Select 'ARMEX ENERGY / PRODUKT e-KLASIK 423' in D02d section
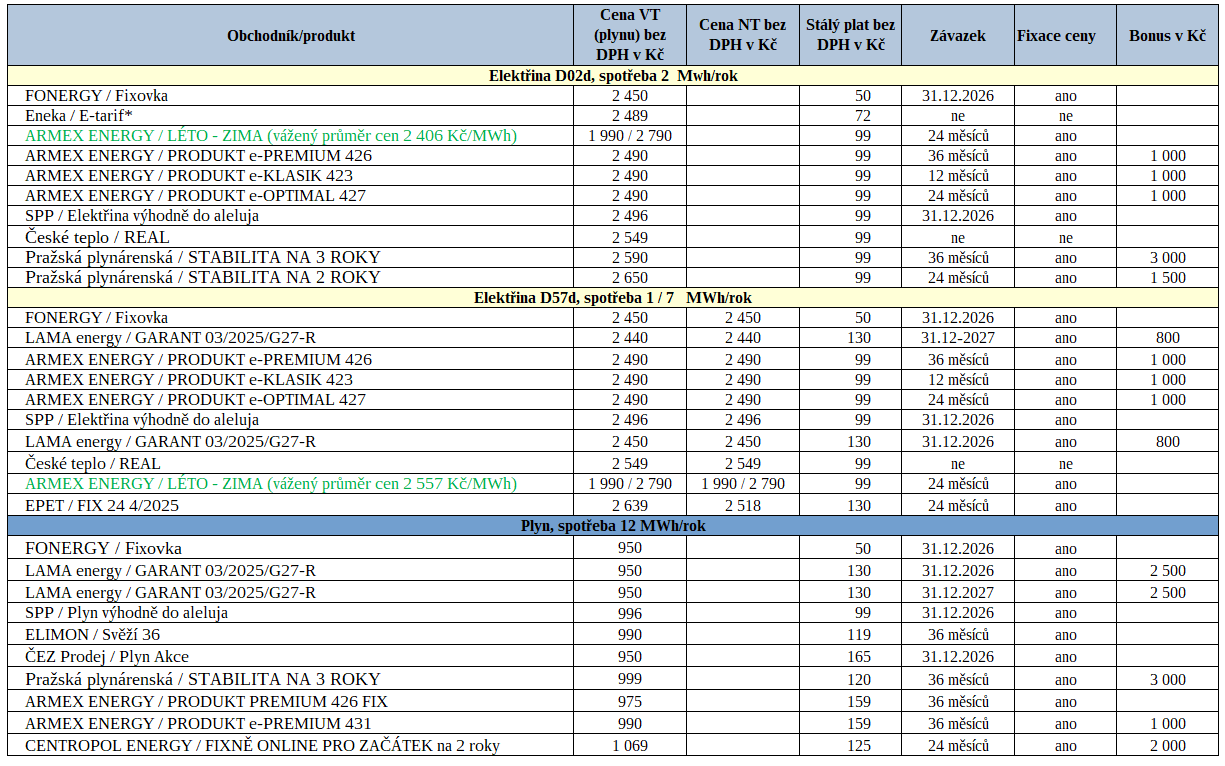The height and width of the screenshot is (766, 1225). pyautogui.click(x=189, y=176)
